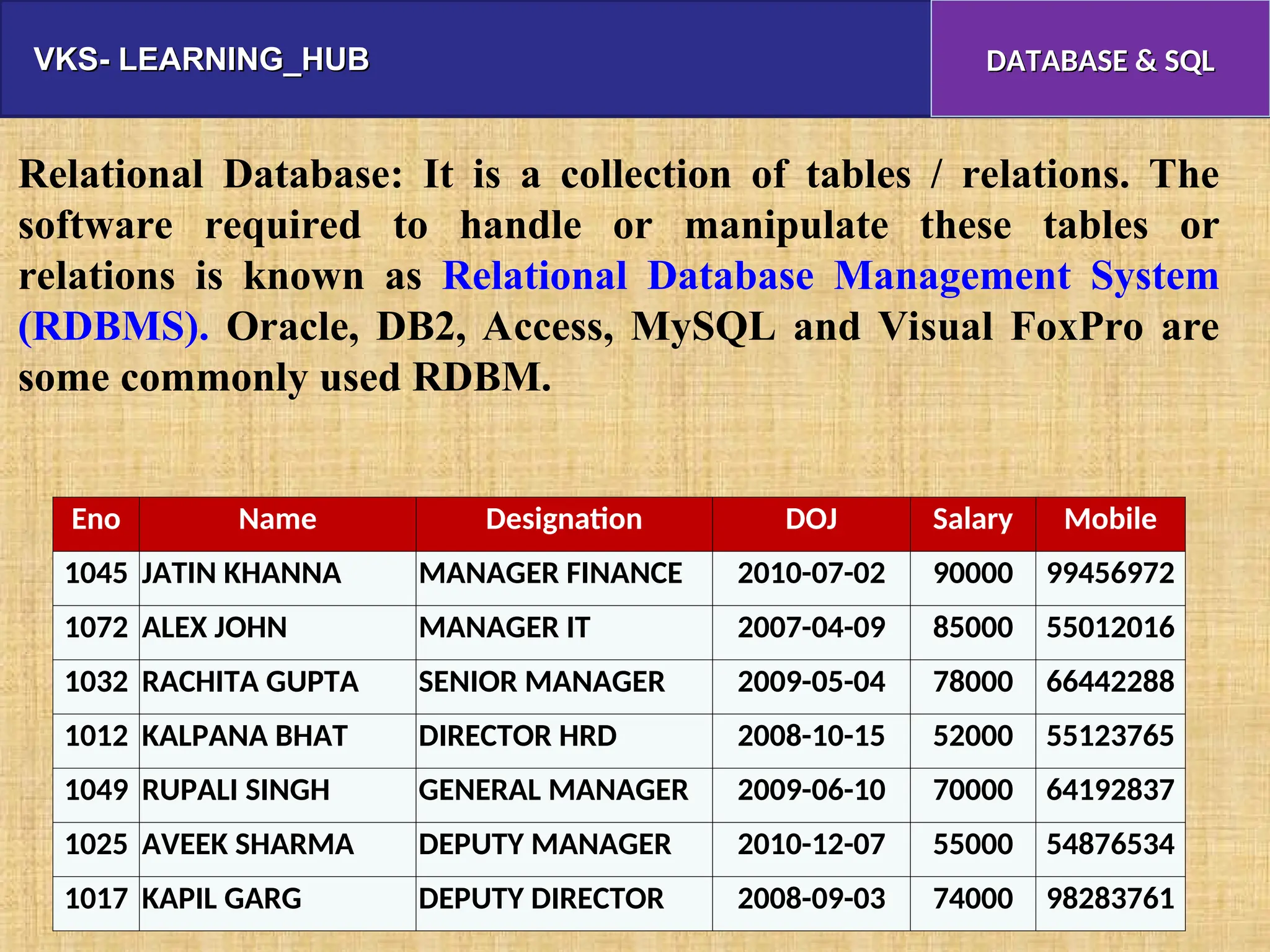This screenshot has height=952, width=1270.
Task: Click the name KAPIL GARG
Action: click(221, 899)
